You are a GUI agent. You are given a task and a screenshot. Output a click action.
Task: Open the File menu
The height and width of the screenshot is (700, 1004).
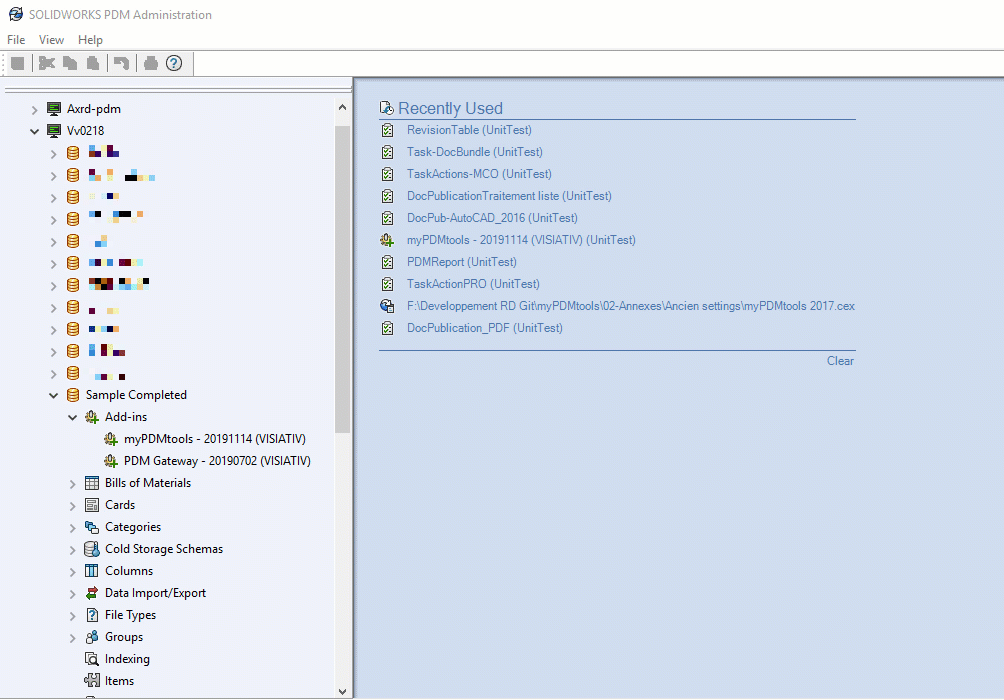coord(16,40)
